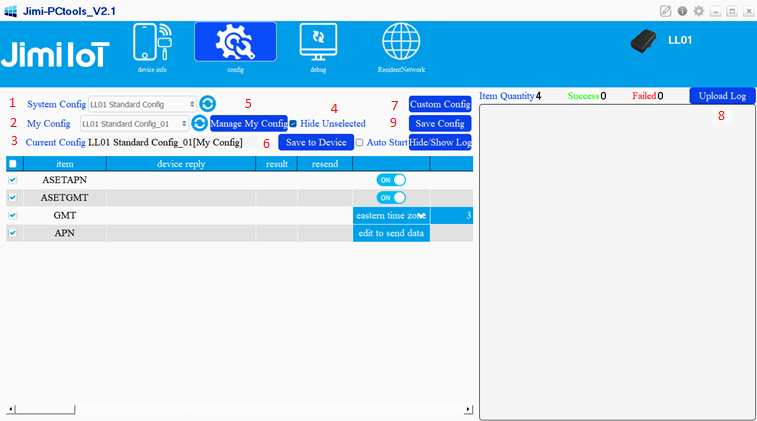
Task: Expand the My Config dropdown
Action: [x=134, y=123]
